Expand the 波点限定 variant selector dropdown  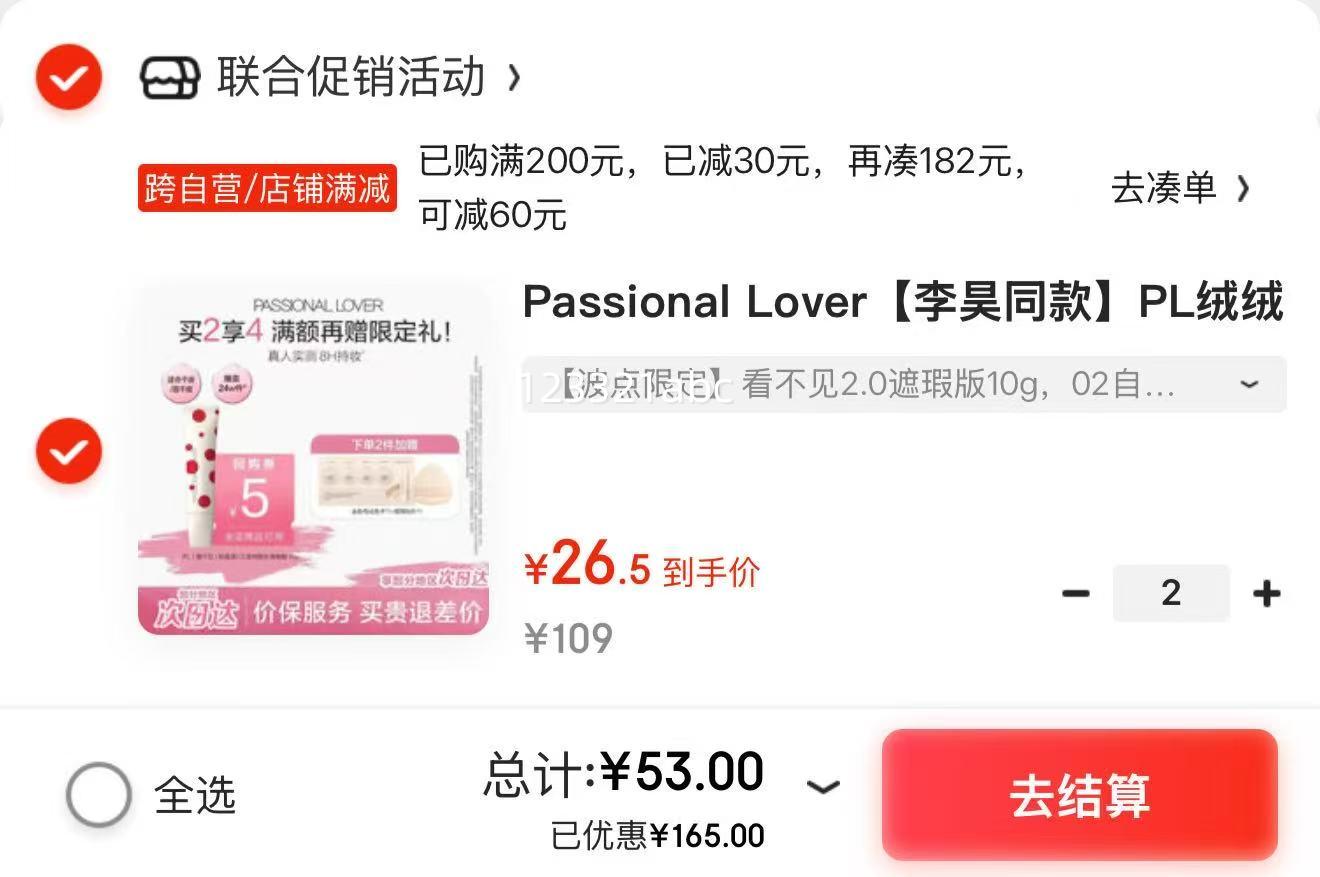(904, 384)
